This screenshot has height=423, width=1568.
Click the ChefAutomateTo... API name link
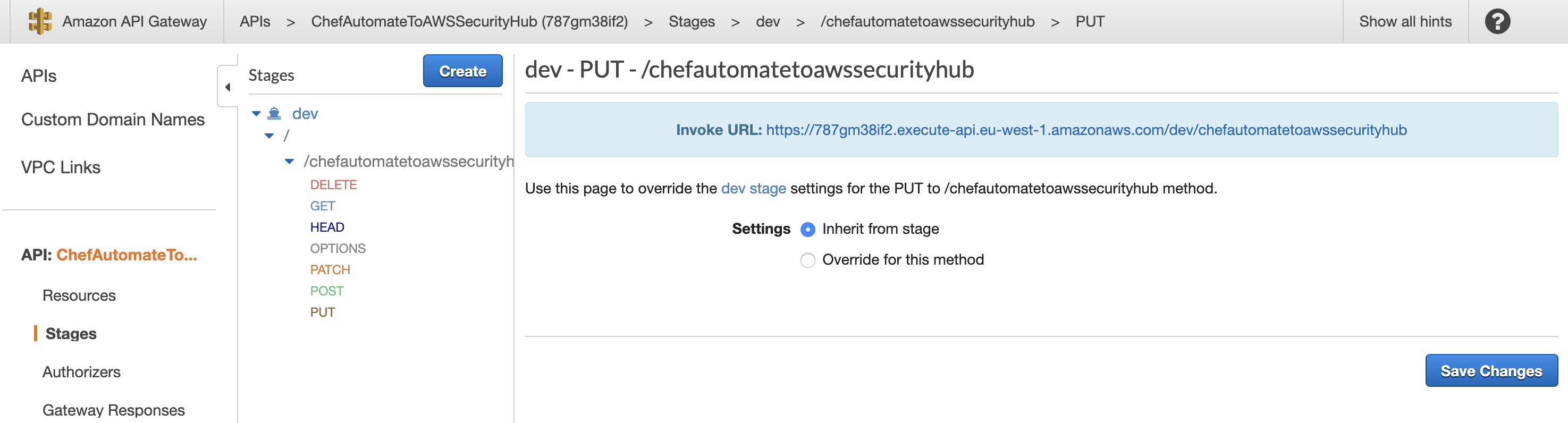[127, 255]
